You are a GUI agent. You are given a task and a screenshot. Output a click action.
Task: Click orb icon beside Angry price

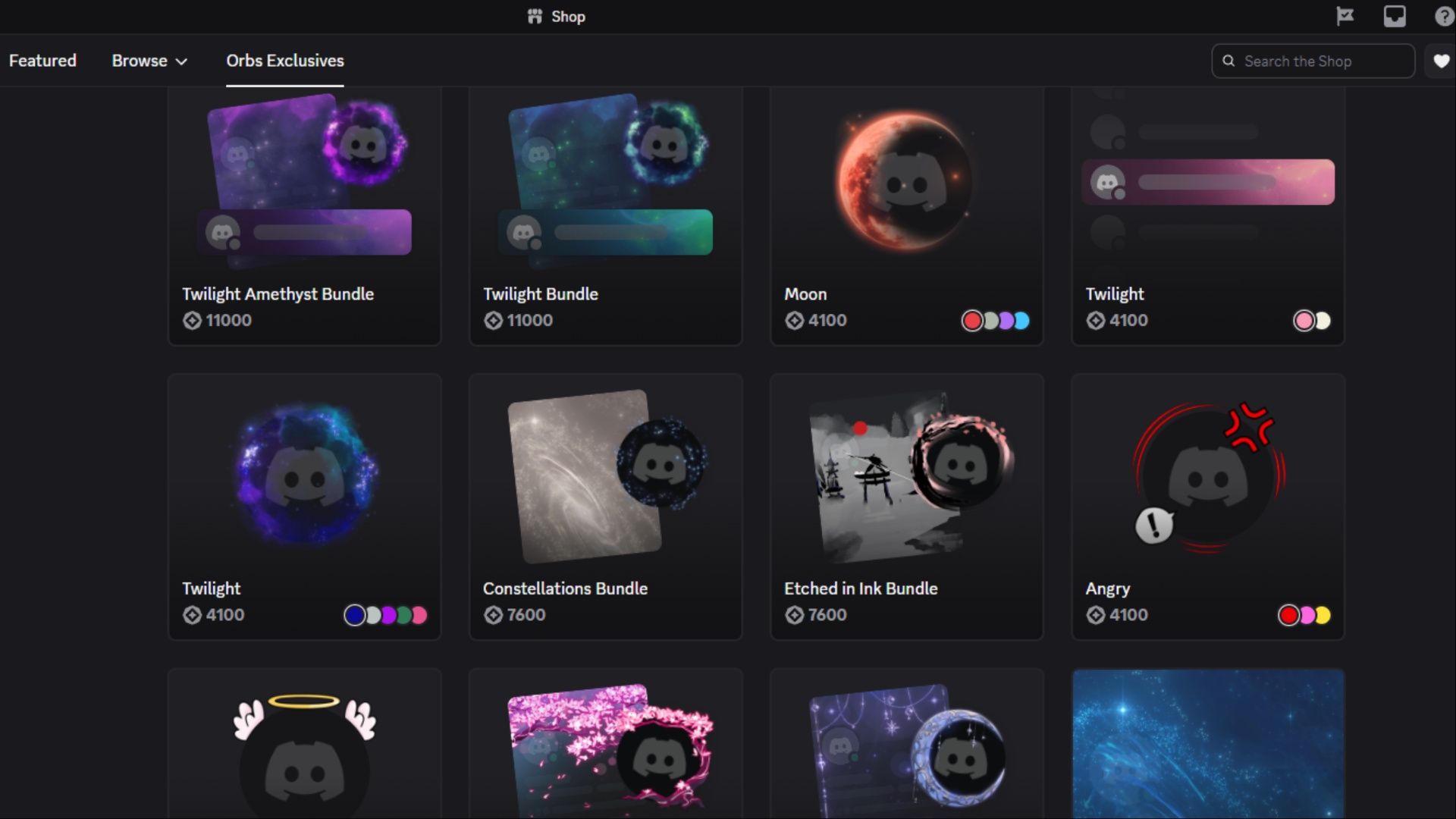[1095, 615]
